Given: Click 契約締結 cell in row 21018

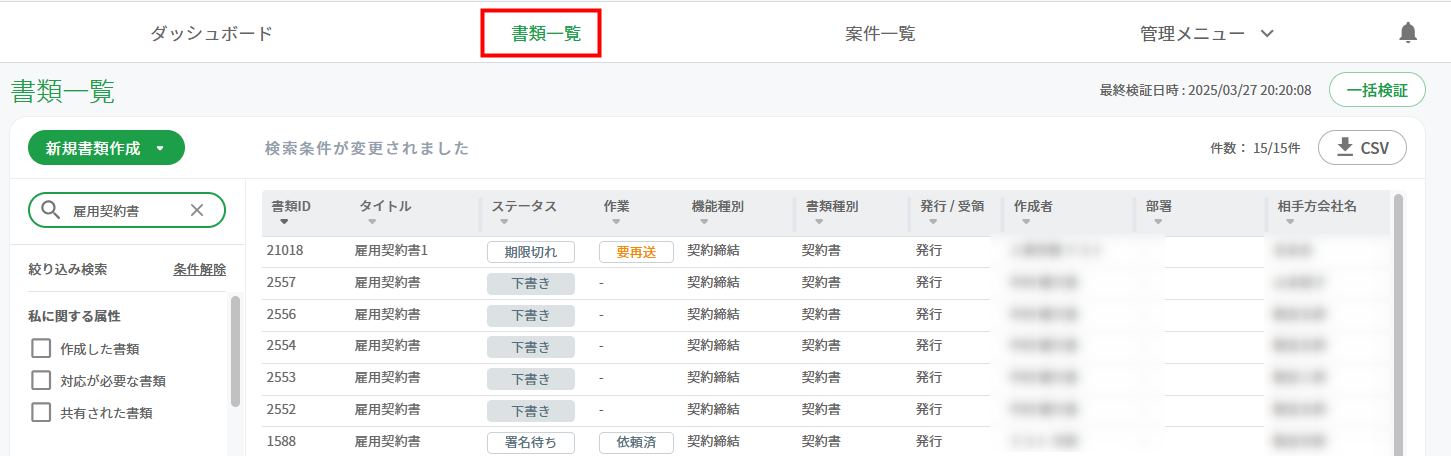Looking at the screenshot, I should click(x=713, y=251).
